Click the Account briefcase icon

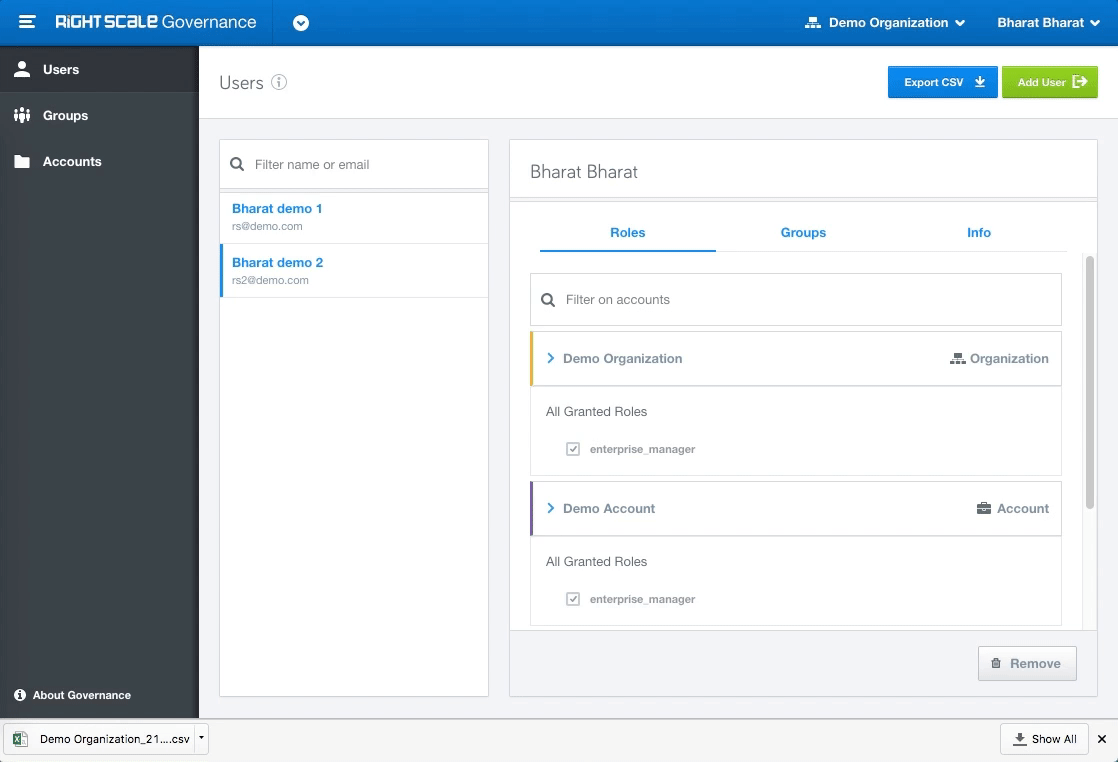(983, 508)
